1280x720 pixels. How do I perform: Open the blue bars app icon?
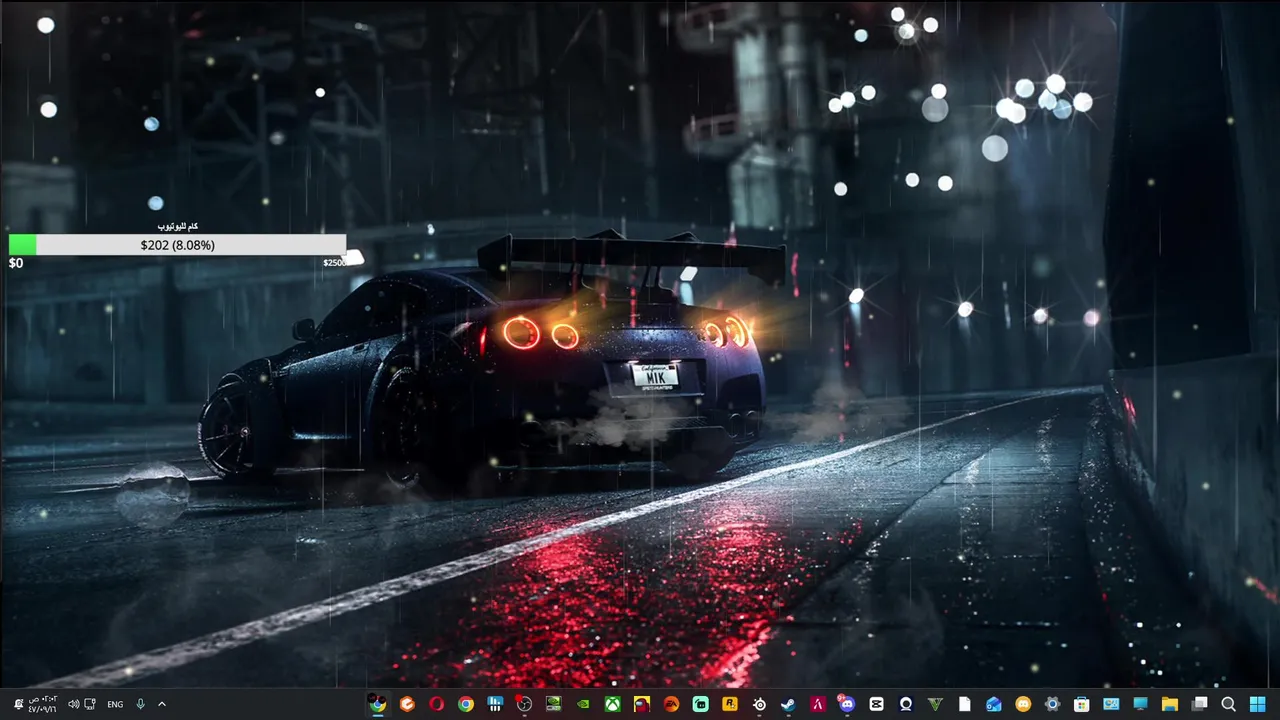click(495, 704)
